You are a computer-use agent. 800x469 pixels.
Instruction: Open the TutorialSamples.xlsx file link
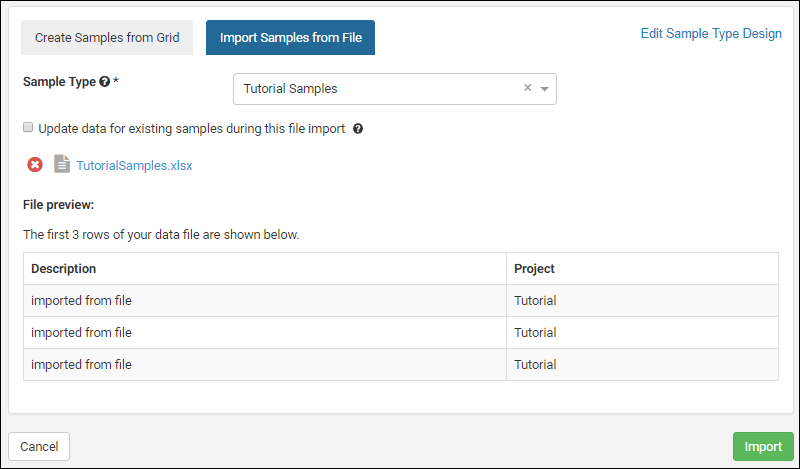(134, 166)
